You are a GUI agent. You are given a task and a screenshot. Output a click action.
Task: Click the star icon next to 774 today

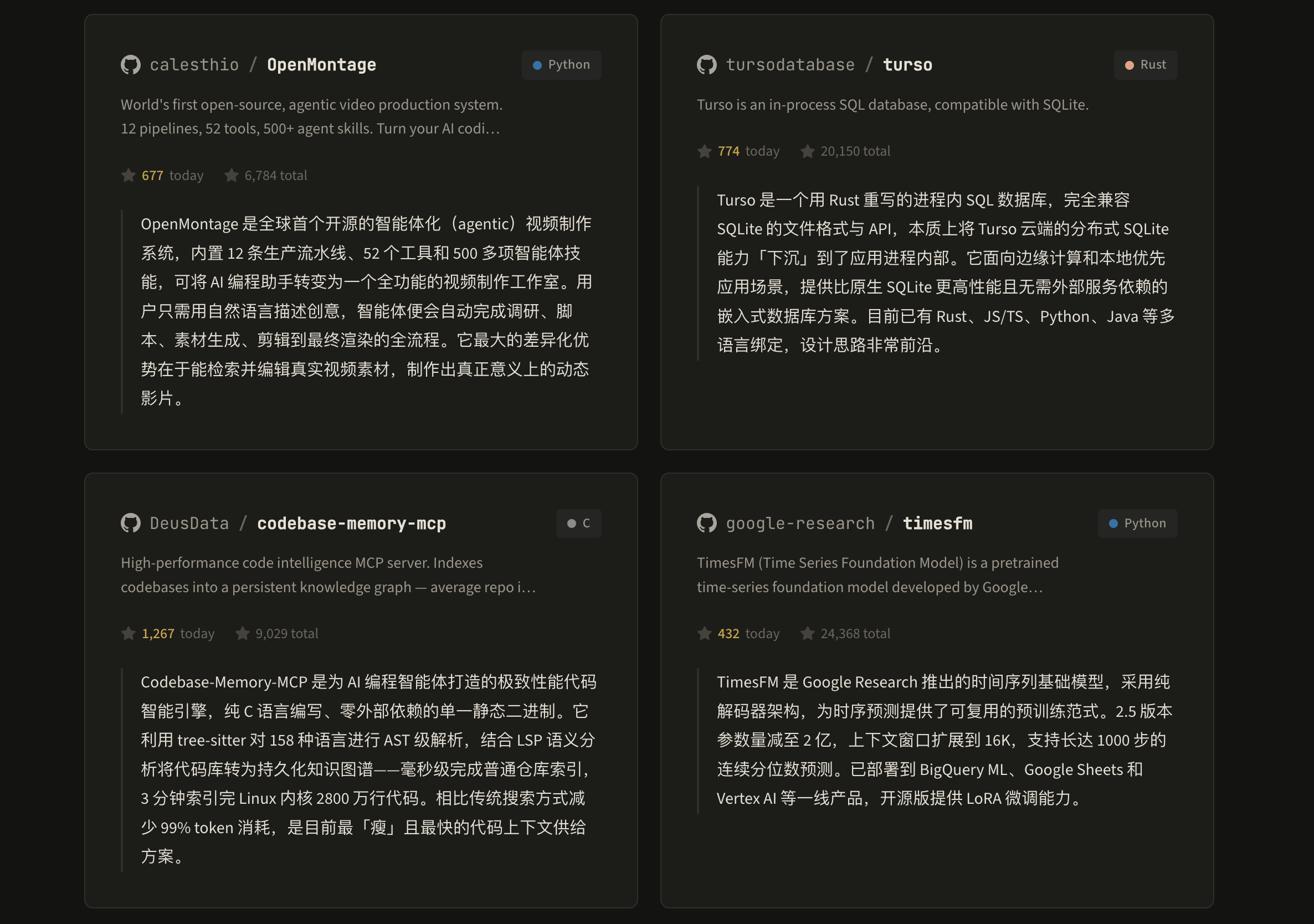[705, 151]
